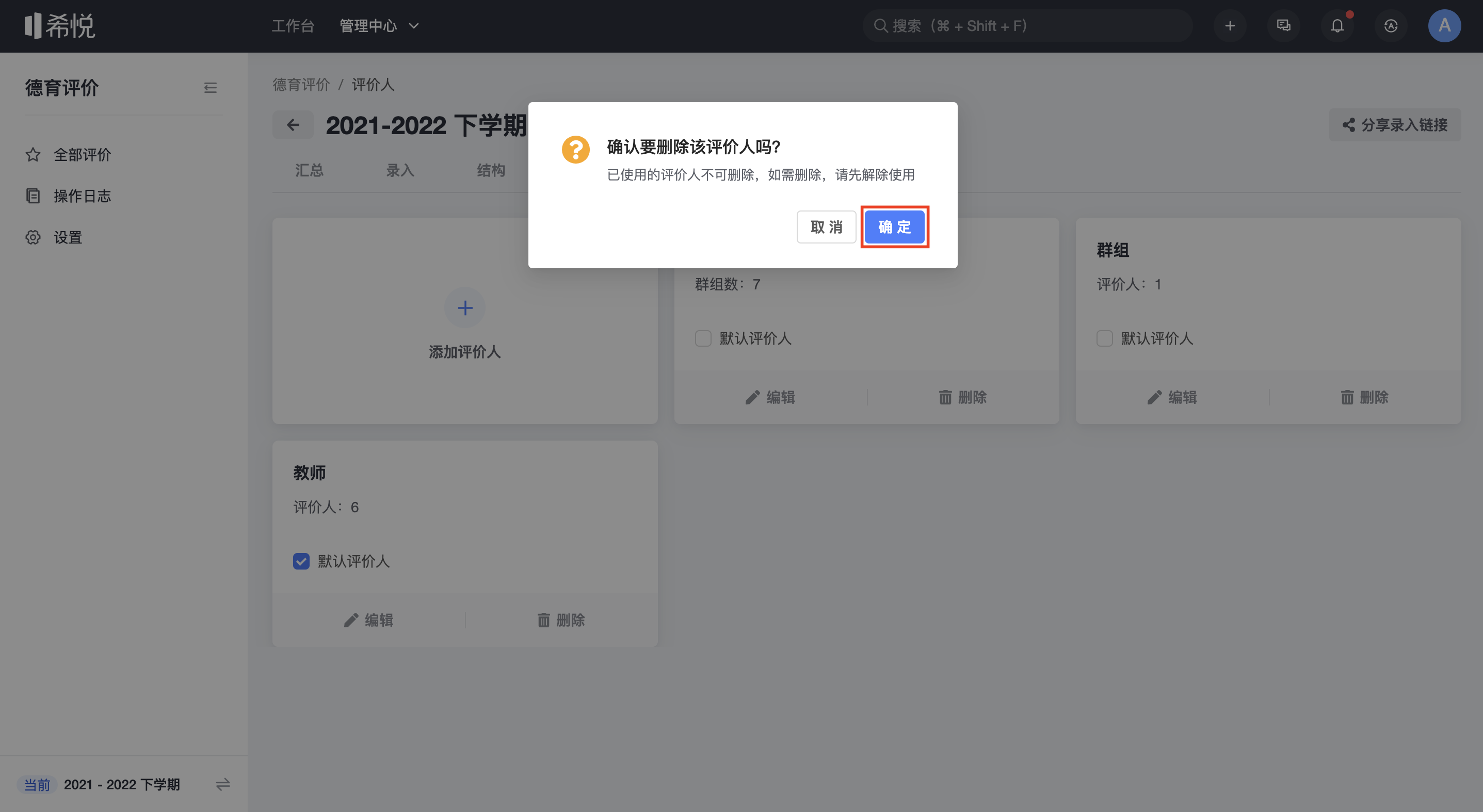Focus the 搜索 search field
The width and height of the screenshot is (1483, 812).
click(1026, 26)
